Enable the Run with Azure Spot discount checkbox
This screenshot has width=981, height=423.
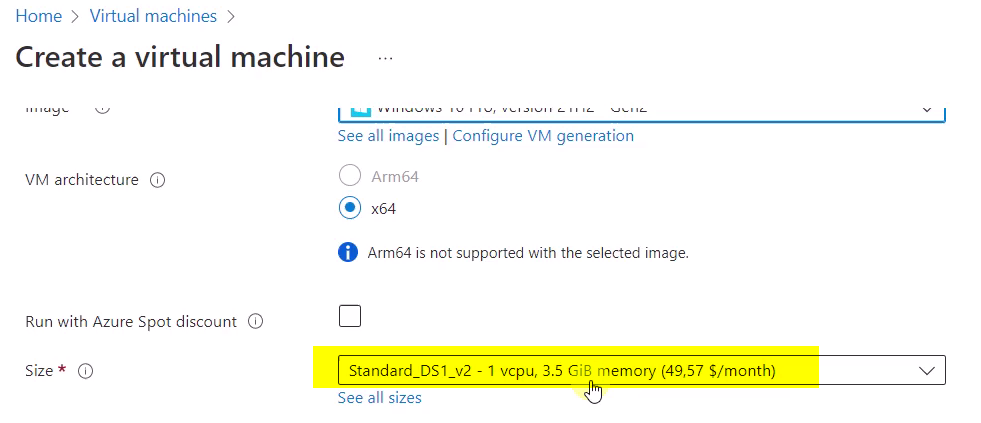[x=350, y=316]
